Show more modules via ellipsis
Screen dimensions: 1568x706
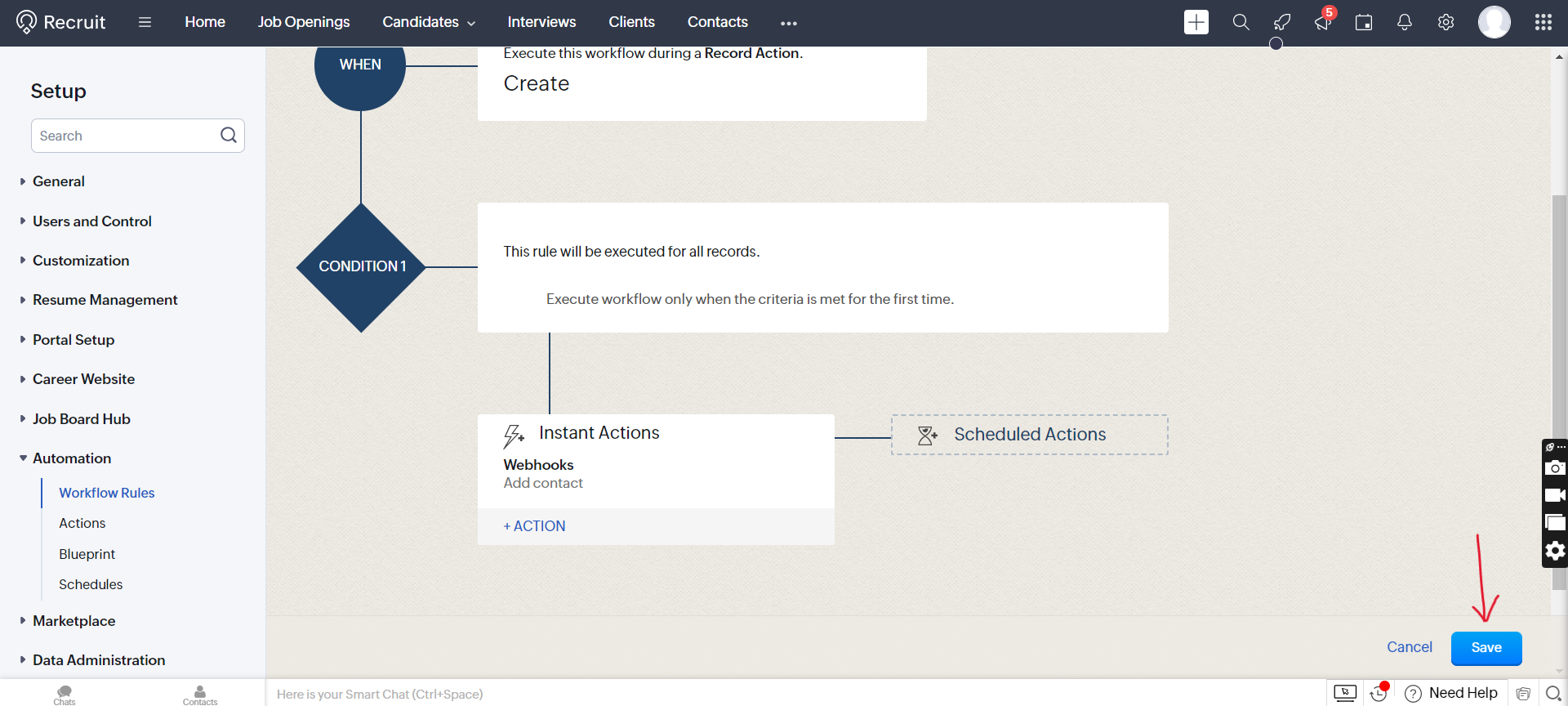pyautogui.click(x=788, y=23)
